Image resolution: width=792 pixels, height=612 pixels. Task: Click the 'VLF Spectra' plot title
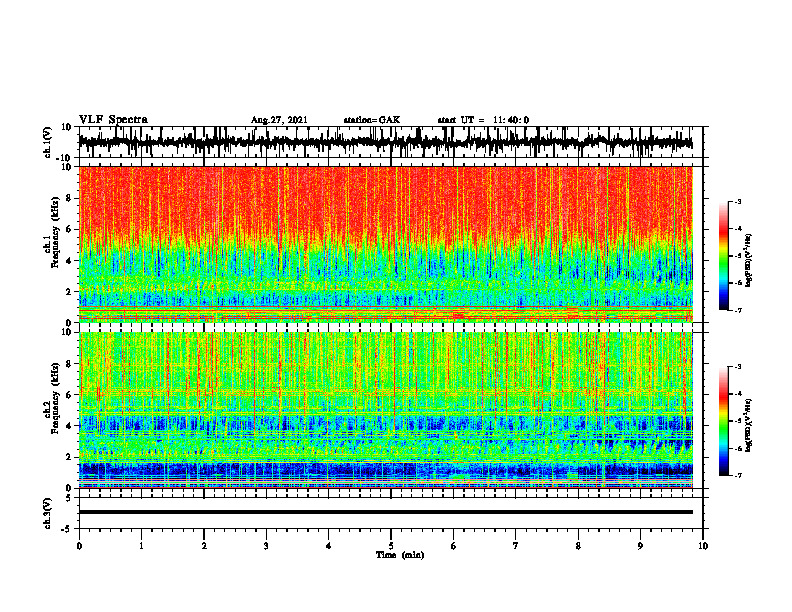[113, 120]
